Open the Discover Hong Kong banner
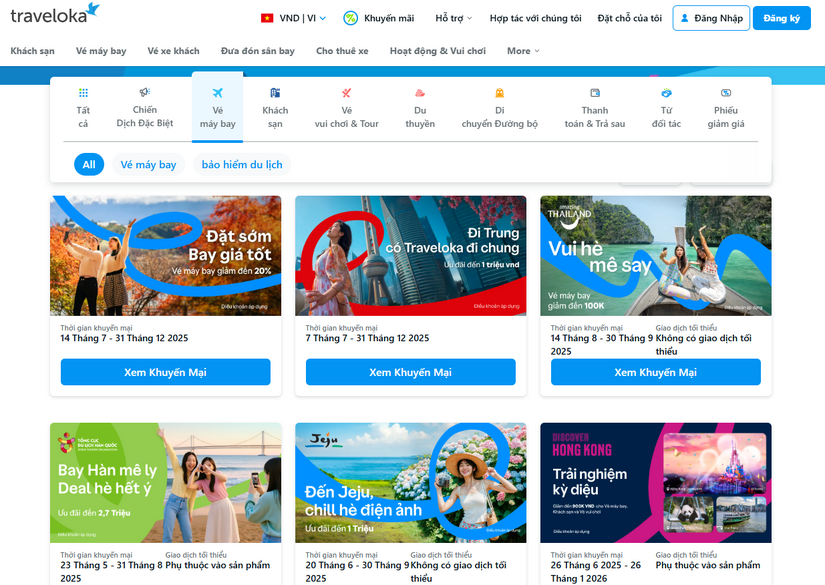 click(x=656, y=482)
